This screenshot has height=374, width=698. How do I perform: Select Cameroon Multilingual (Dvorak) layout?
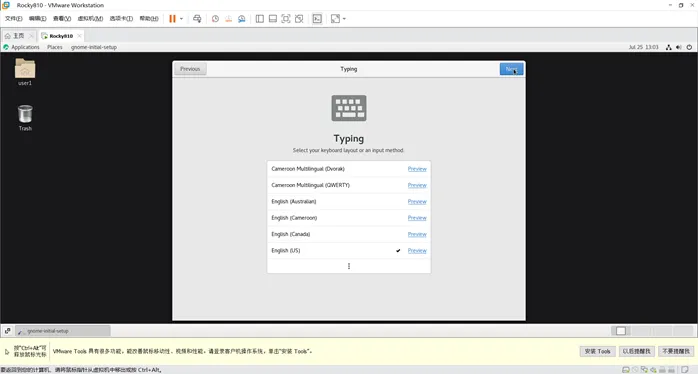[349, 169]
